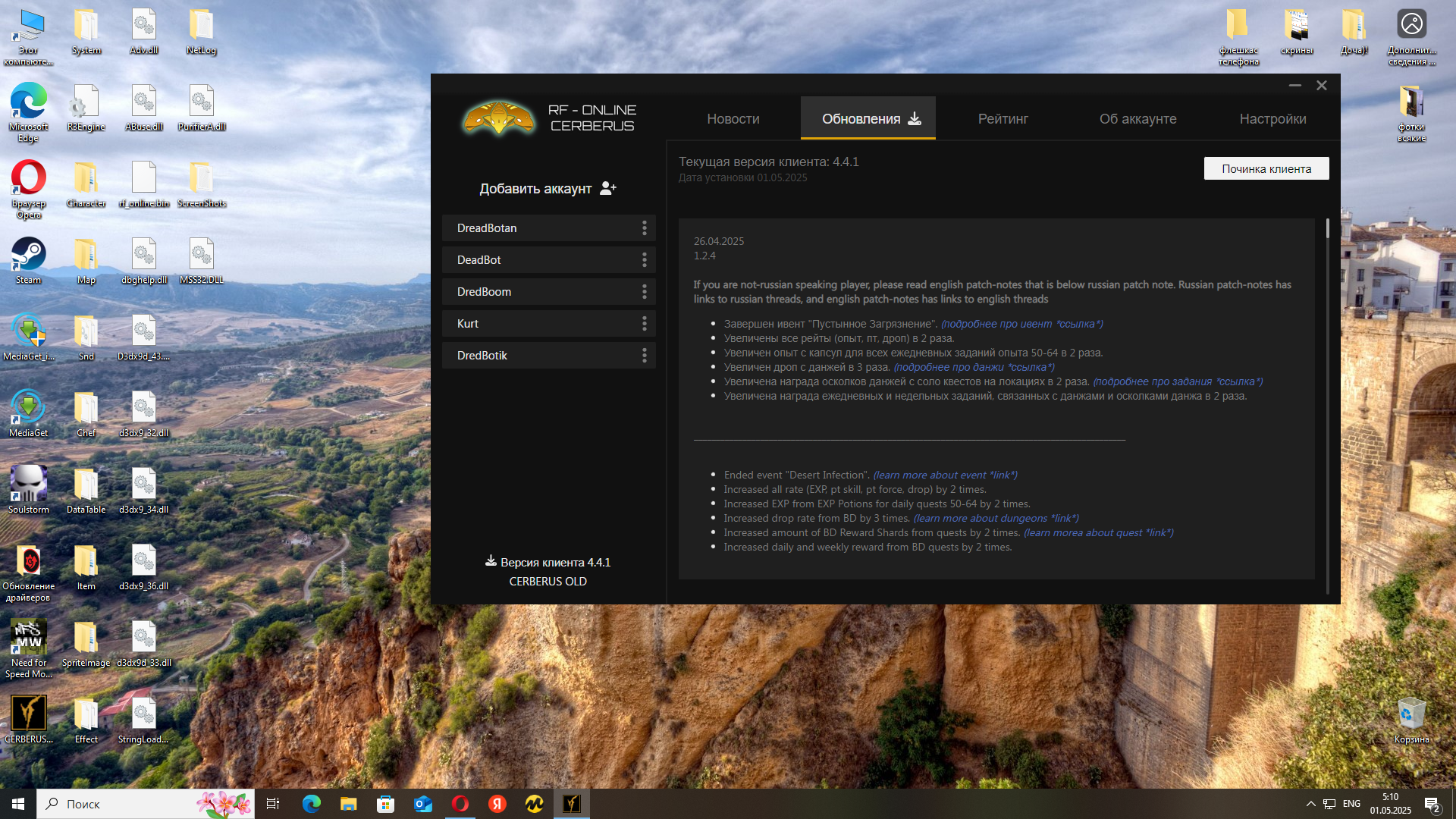Open options menu for DreadBotan account

pos(645,228)
